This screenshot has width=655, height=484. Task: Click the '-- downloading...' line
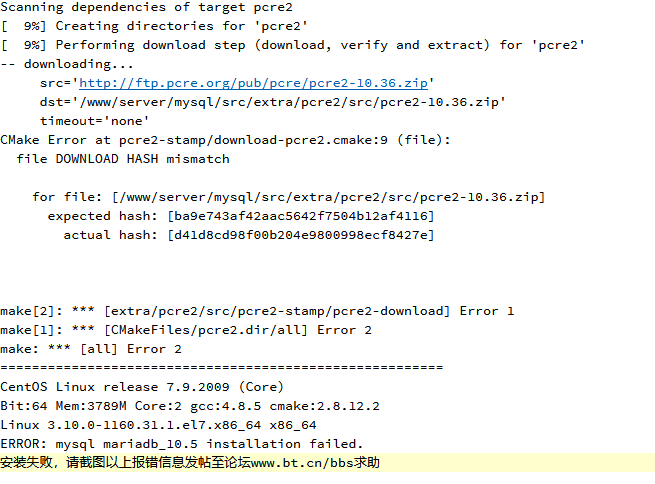(66, 64)
